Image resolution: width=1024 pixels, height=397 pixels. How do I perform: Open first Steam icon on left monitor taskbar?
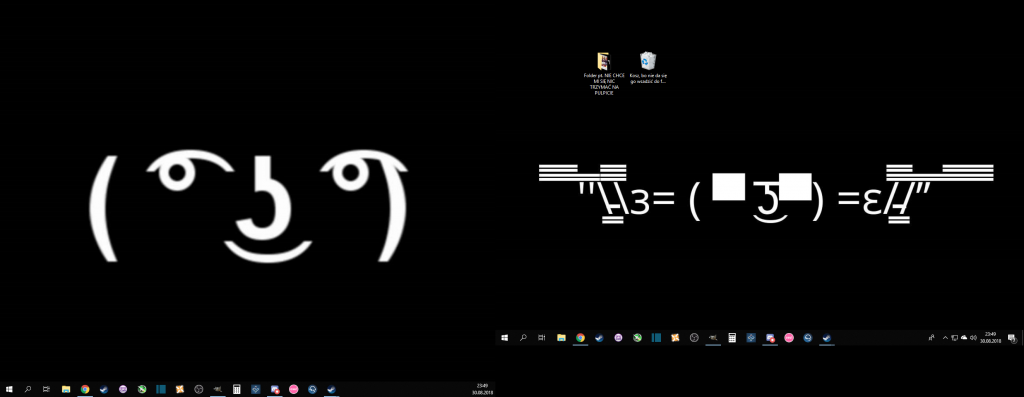coord(103,389)
